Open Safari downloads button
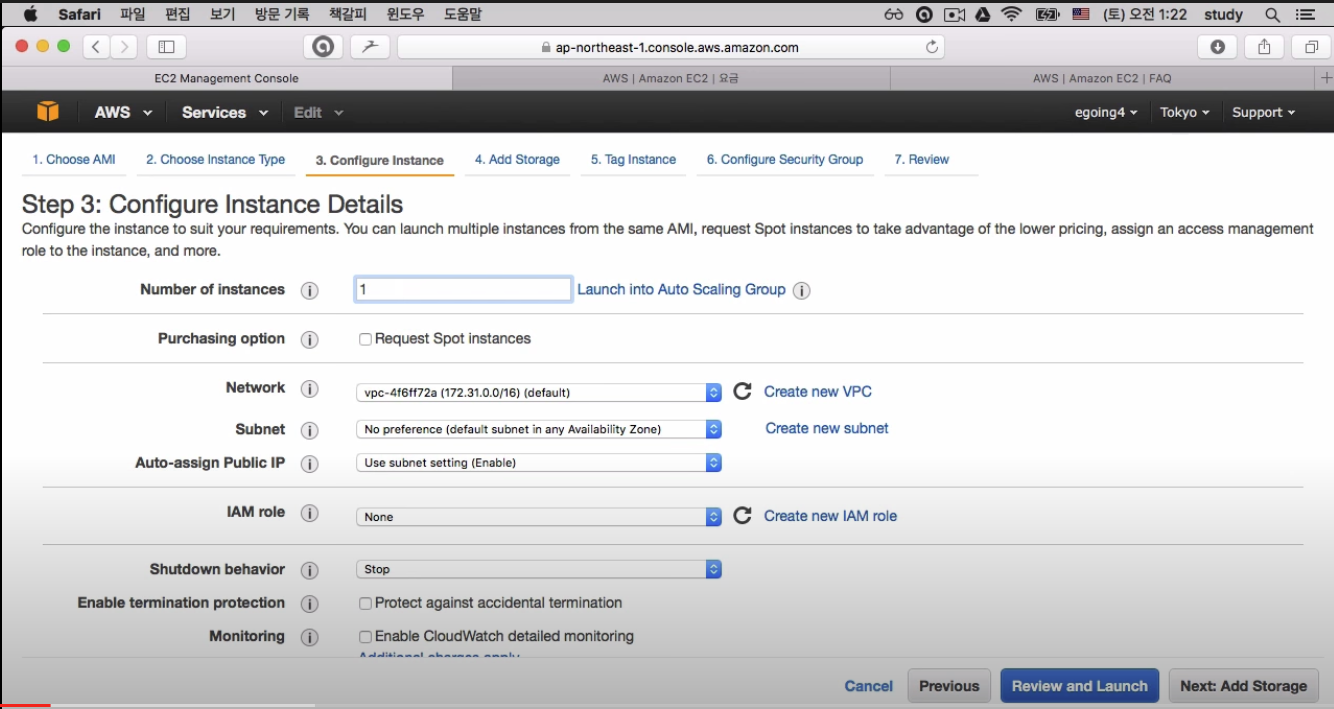1334x709 pixels. (x=1217, y=46)
